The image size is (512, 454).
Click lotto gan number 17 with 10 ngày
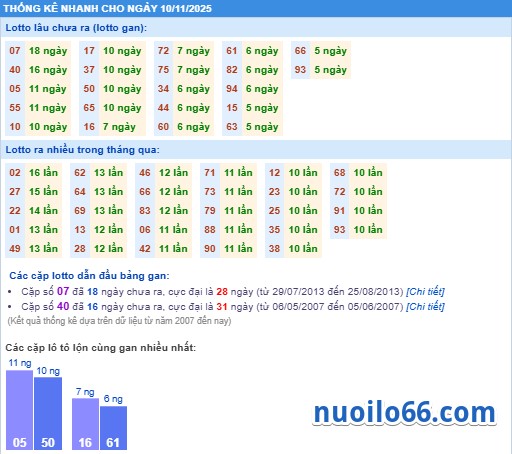pos(89,51)
